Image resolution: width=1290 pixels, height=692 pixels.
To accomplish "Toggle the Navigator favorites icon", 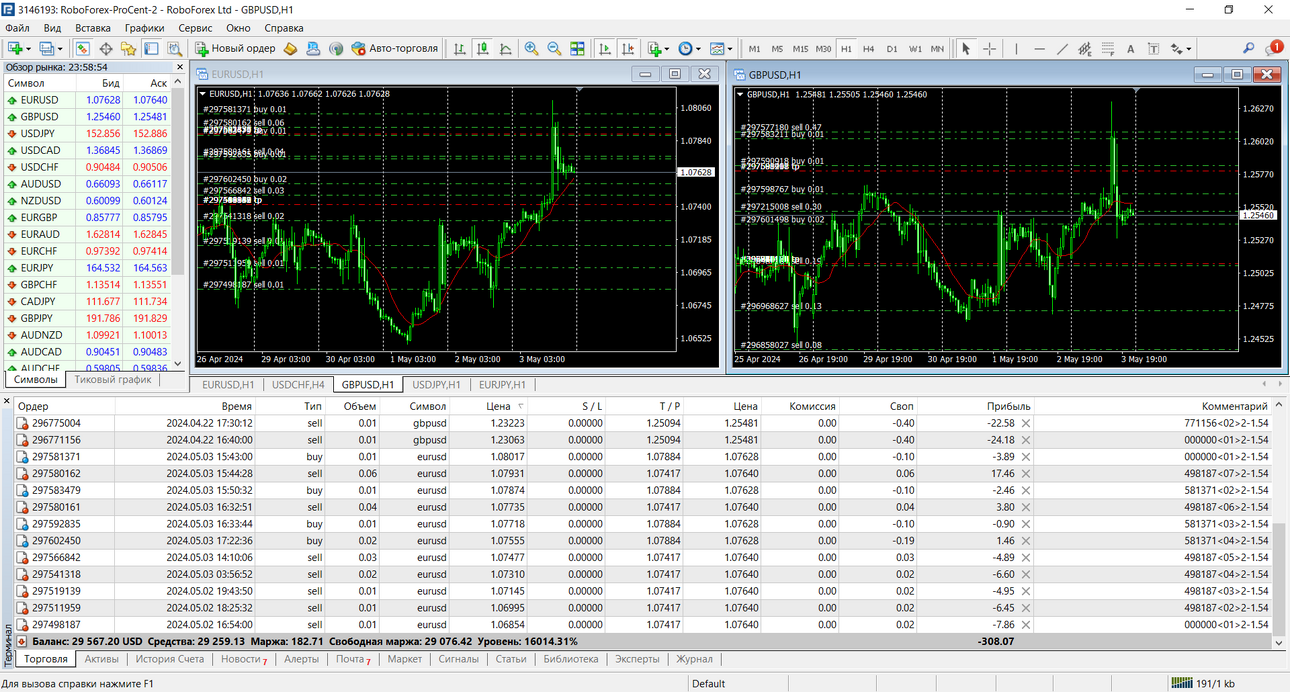I will pos(129,48).
